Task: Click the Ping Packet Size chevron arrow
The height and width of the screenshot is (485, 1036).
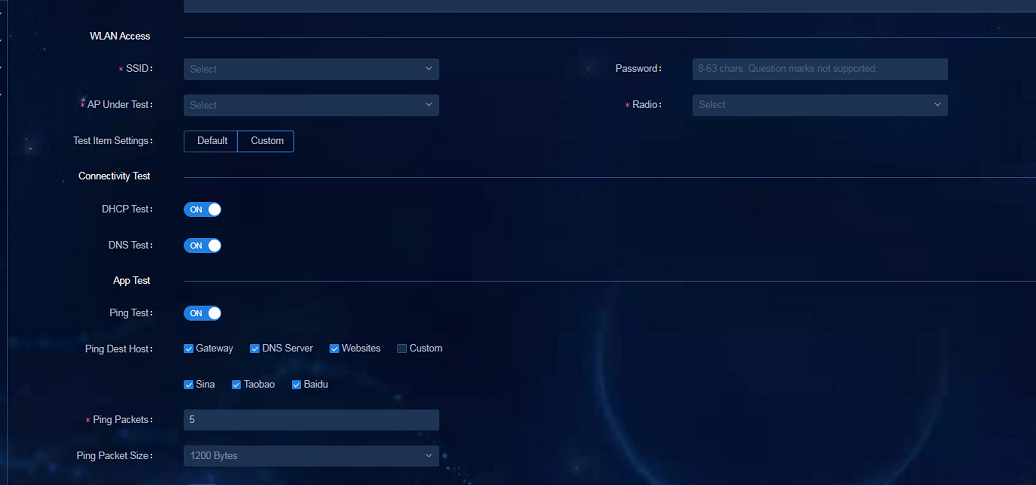Action: 428,455
